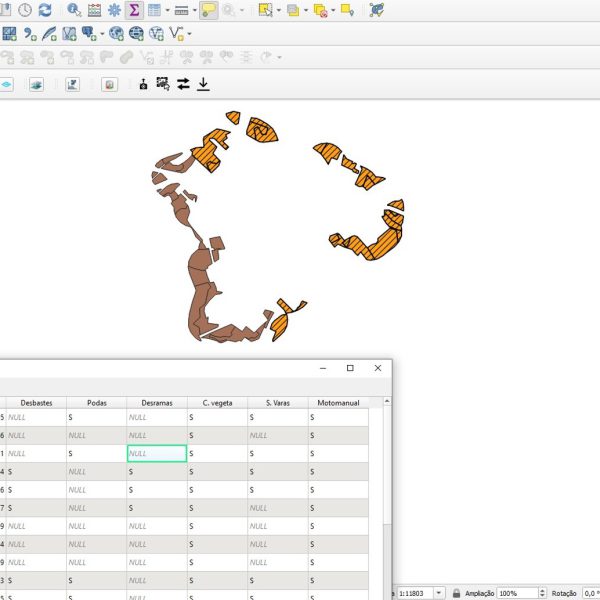Expand the map scale 1:11803 dropdown
The width and height of the screenshot is (600, 600).
pos(439,593)
